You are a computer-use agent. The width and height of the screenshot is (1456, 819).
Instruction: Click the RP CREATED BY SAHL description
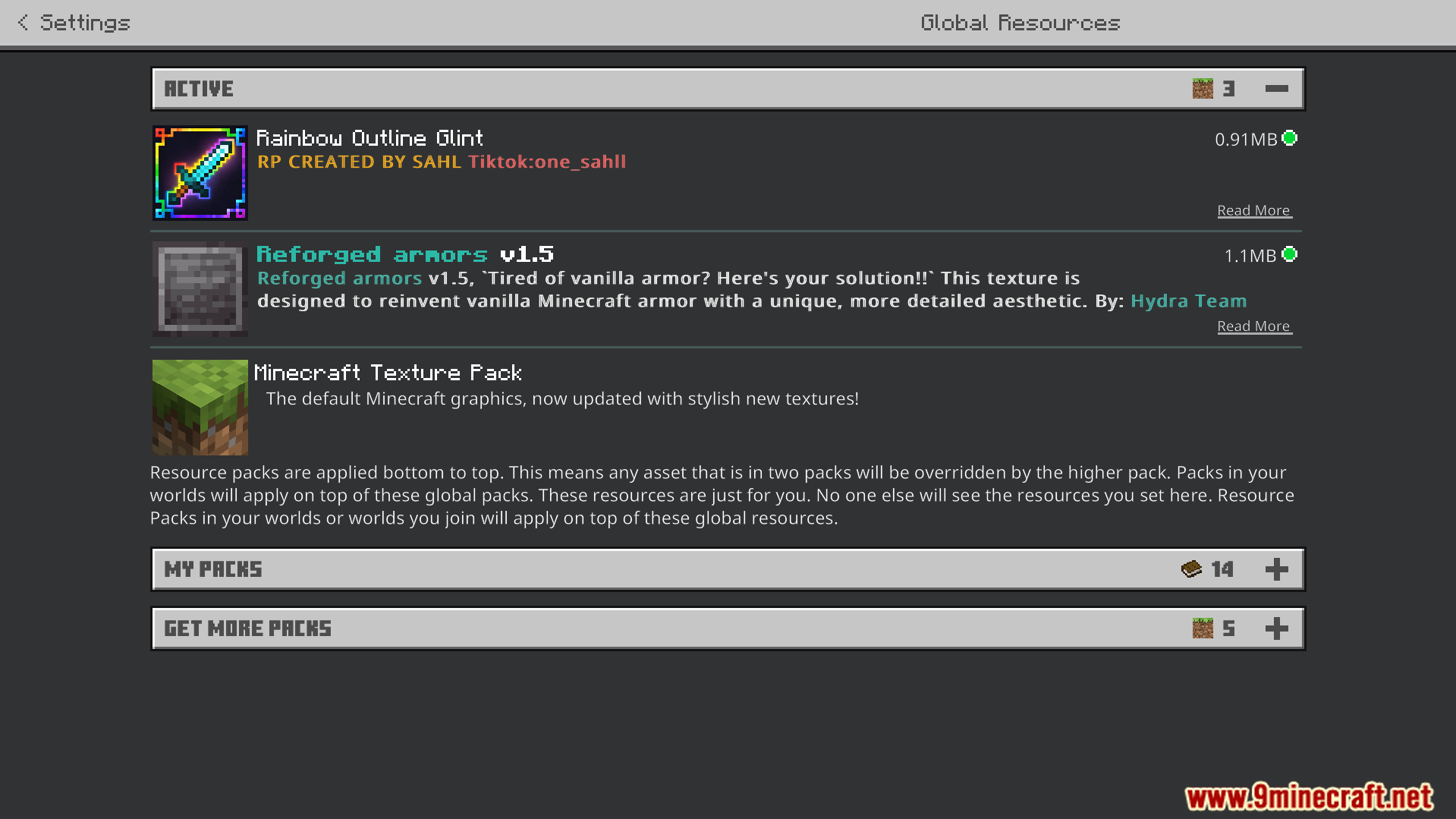(442, 162)
